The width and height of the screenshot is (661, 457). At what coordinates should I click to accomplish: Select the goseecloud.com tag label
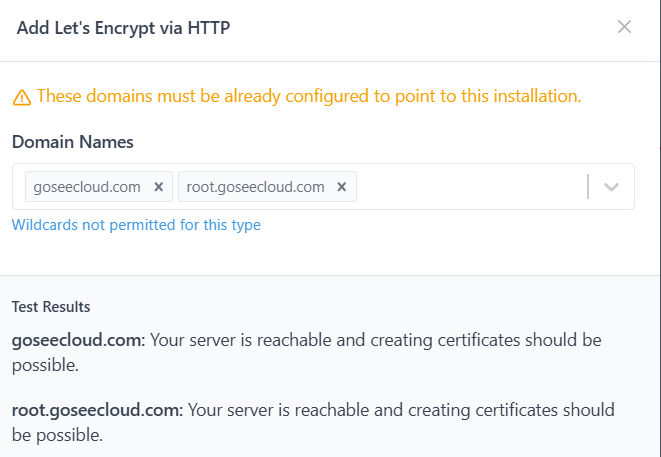[87, 187]
